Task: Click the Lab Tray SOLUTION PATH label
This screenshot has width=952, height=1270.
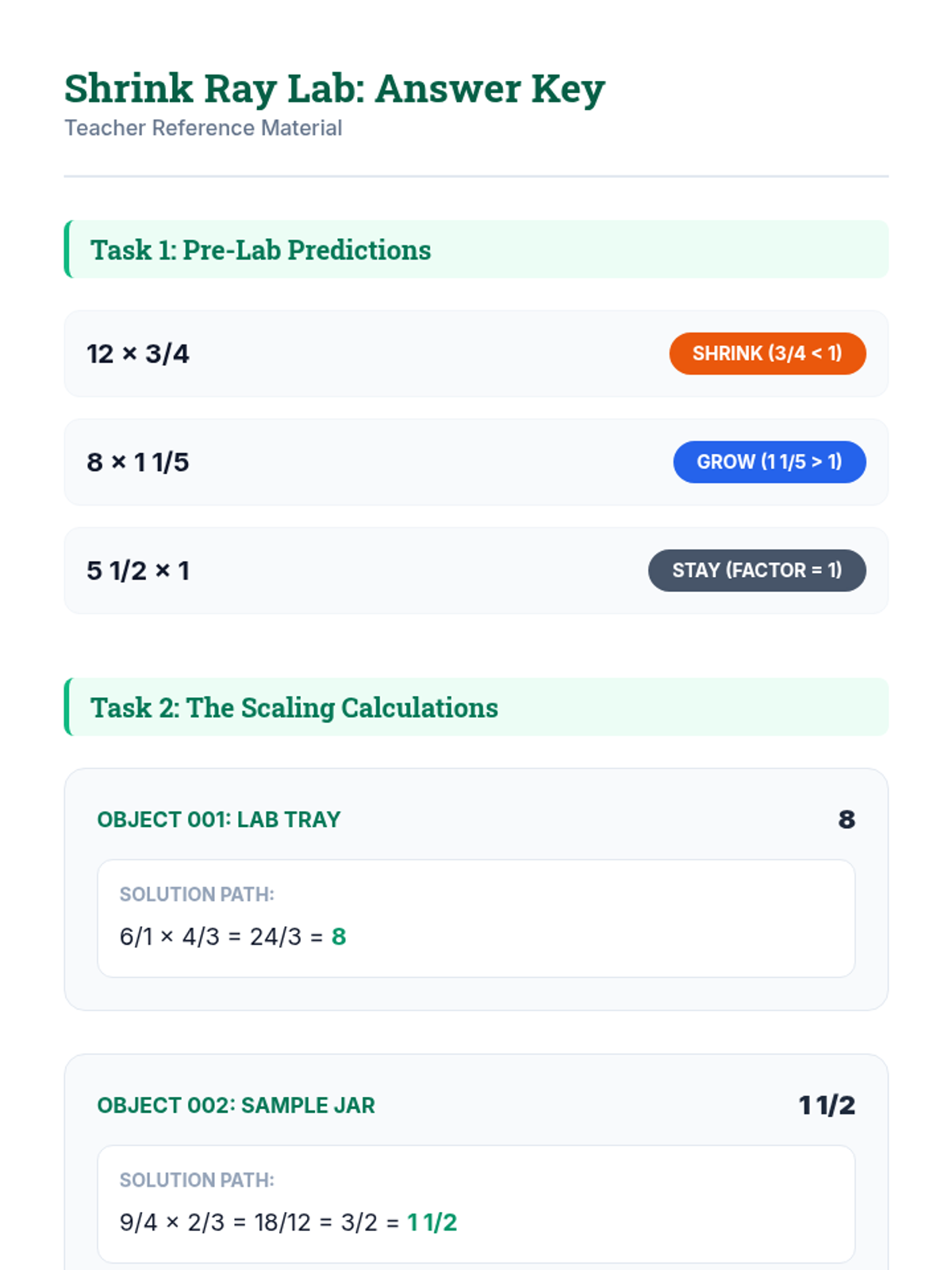Action: coord(197,895)
